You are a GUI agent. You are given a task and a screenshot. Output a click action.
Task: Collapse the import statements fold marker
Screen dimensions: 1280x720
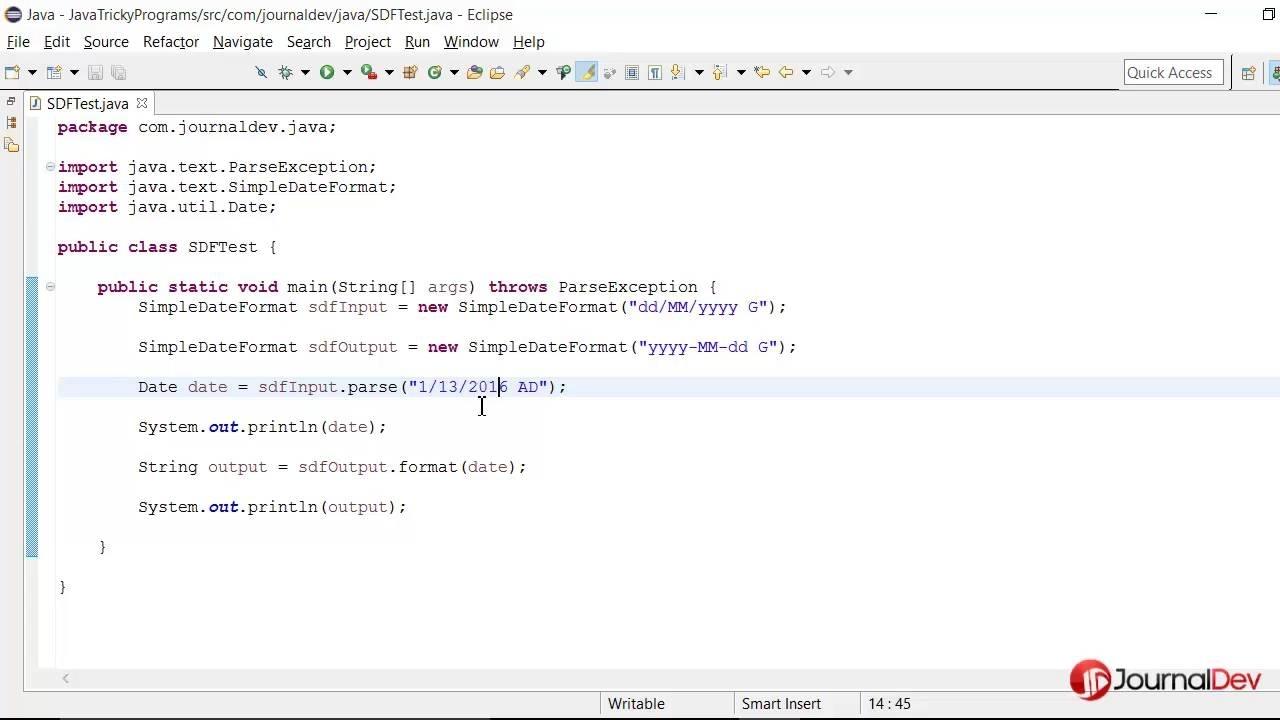coord(50,167)
